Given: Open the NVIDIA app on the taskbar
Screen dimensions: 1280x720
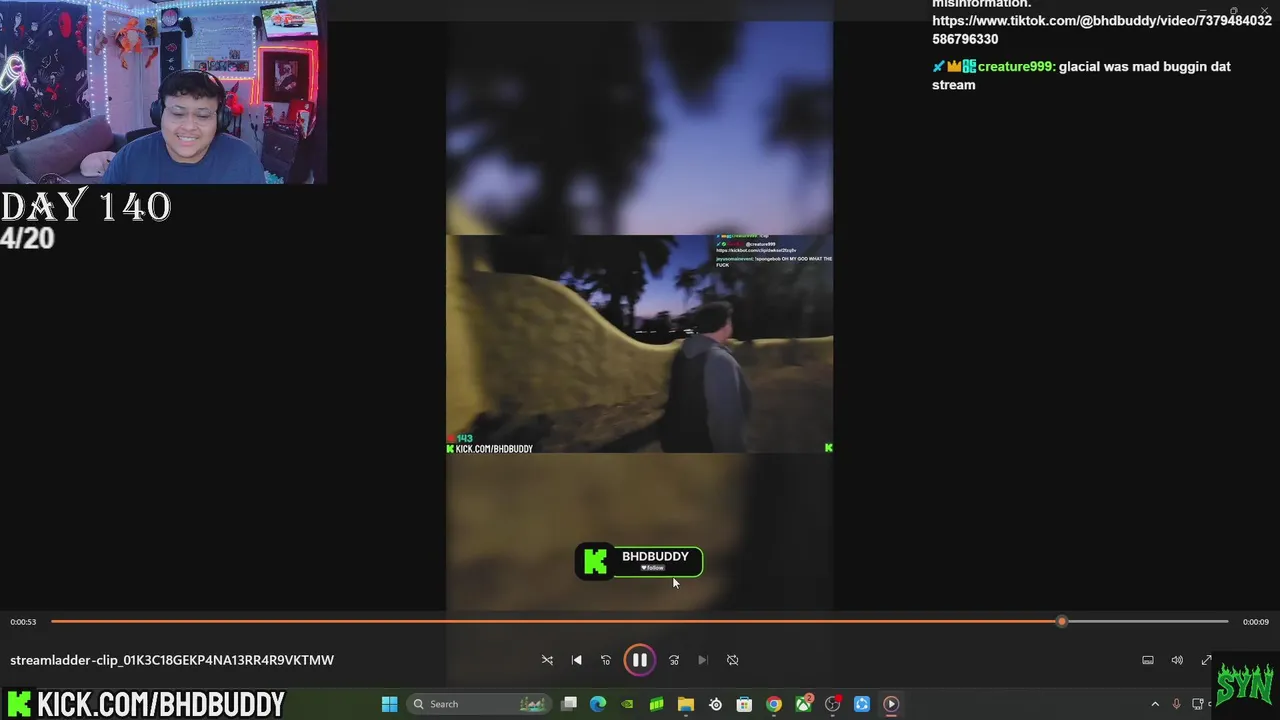Looking at the screenshot, I should tap(627, 704).
